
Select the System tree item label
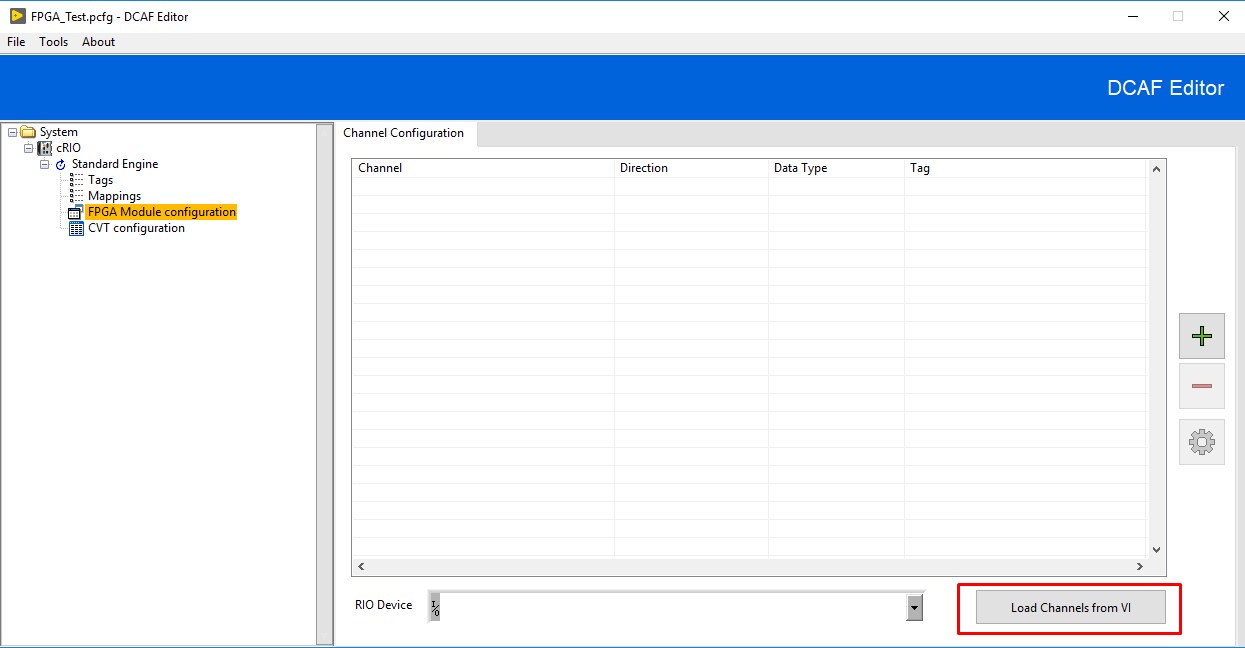59,132
